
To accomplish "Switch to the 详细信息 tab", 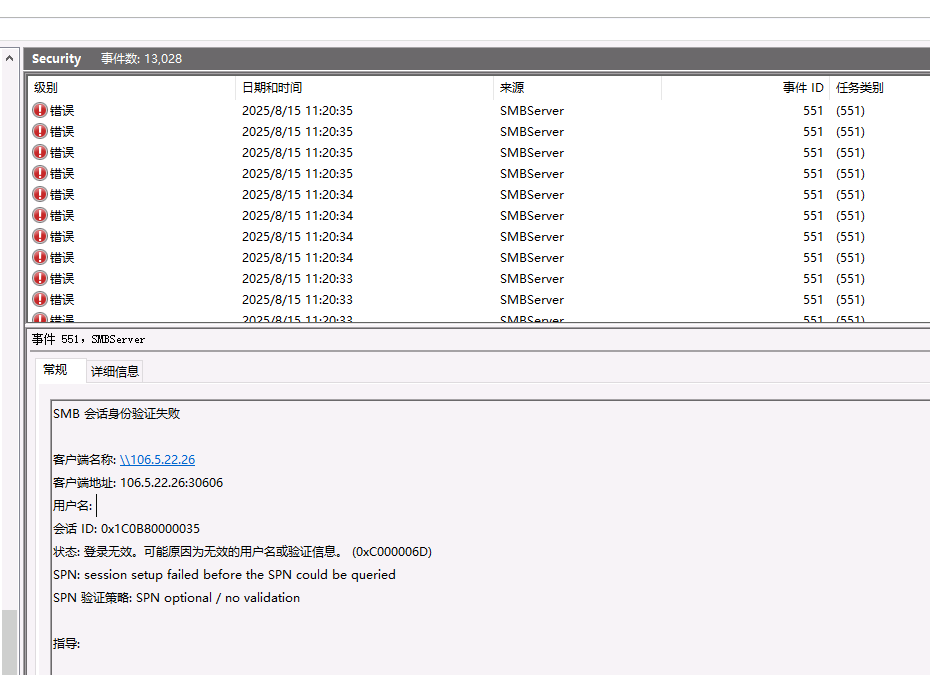I will coord(115,371).
